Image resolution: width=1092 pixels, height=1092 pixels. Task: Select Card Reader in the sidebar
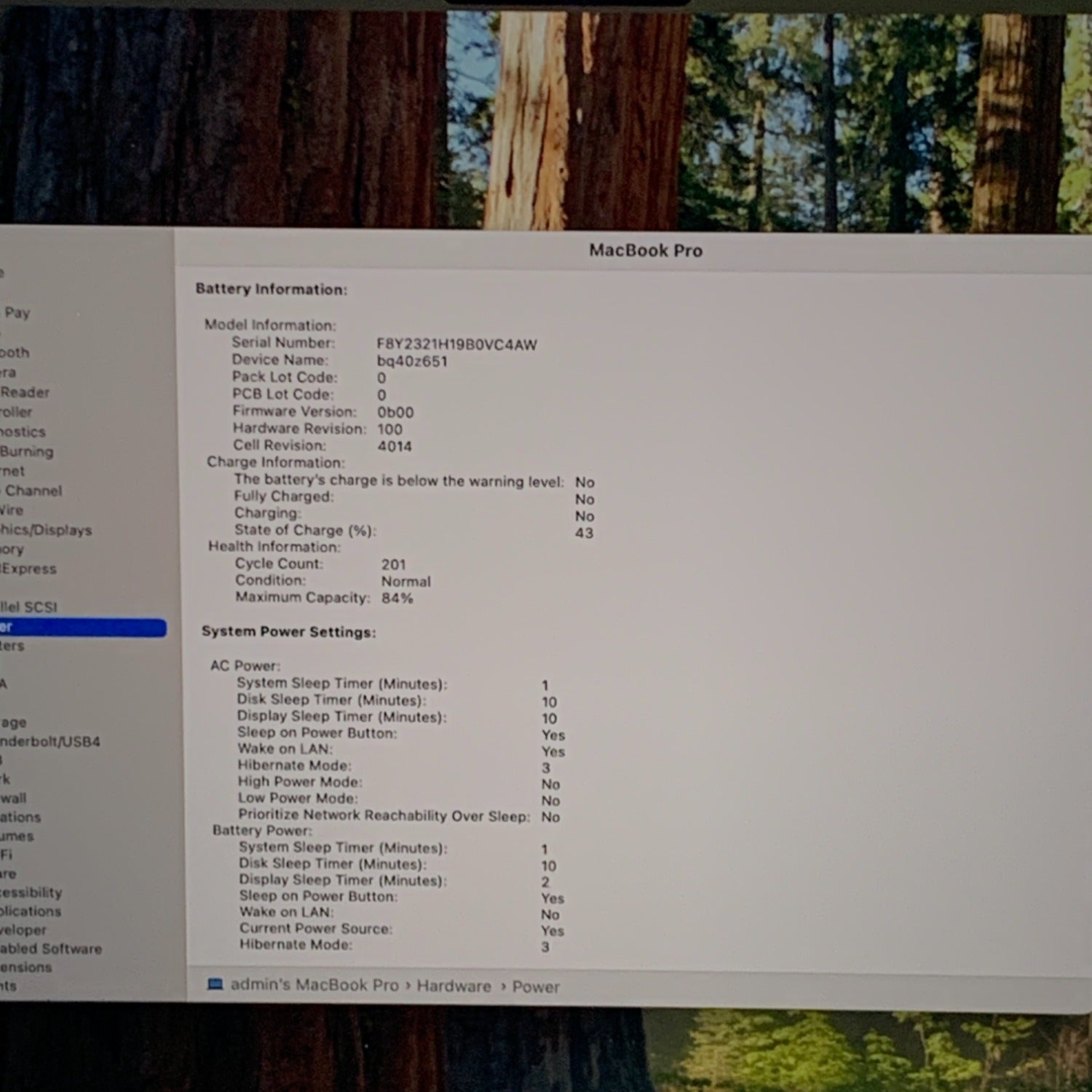[25, 392]
